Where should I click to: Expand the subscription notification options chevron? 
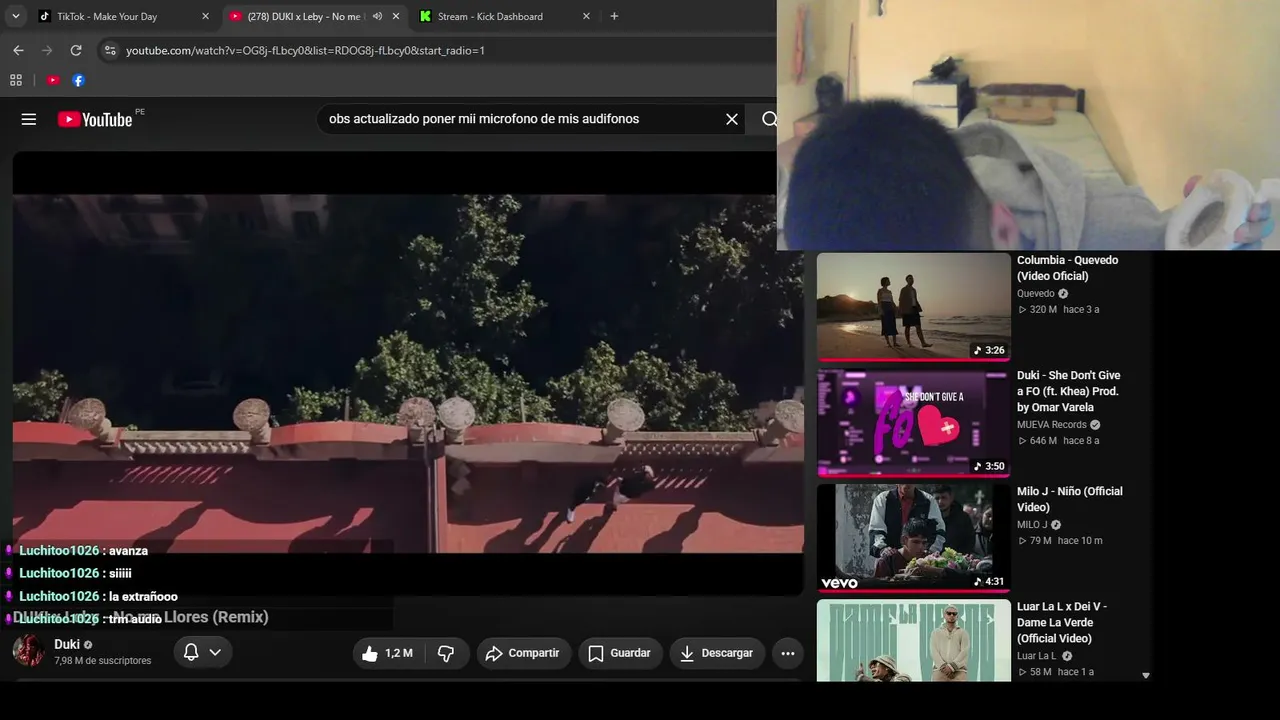(215, 653)
